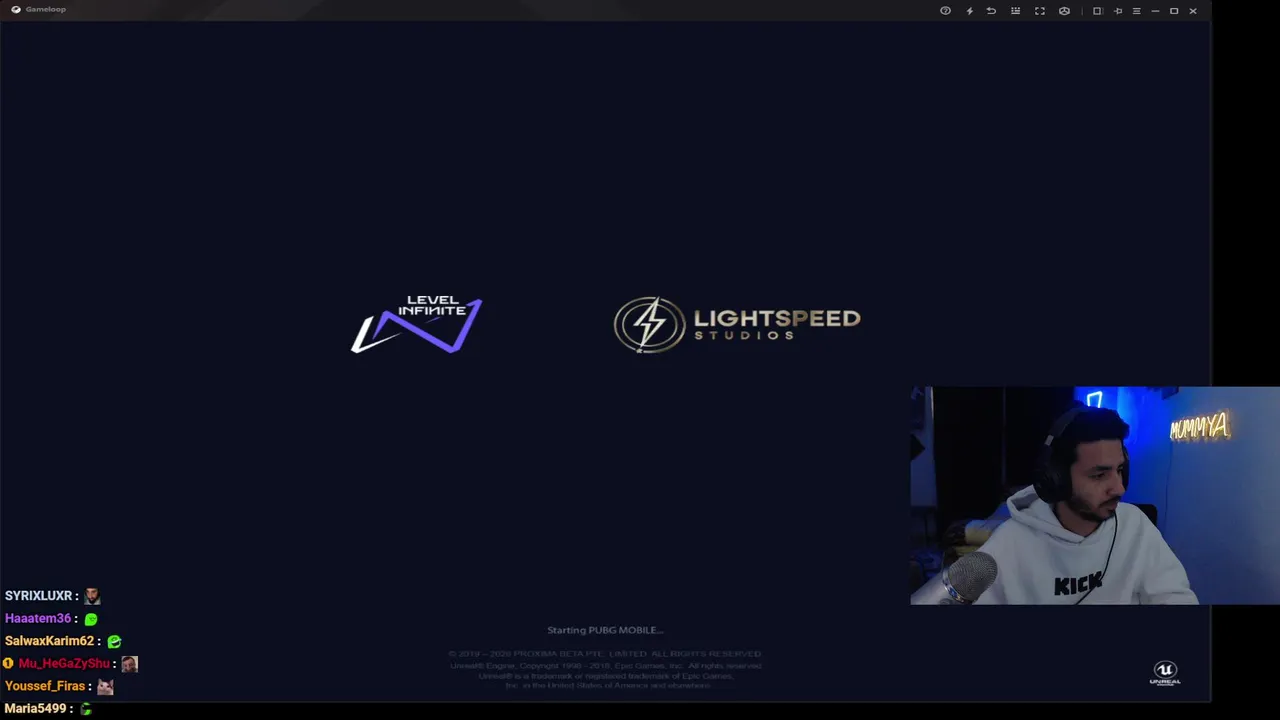Click chat username Youssef_Firas

point(45,686)
